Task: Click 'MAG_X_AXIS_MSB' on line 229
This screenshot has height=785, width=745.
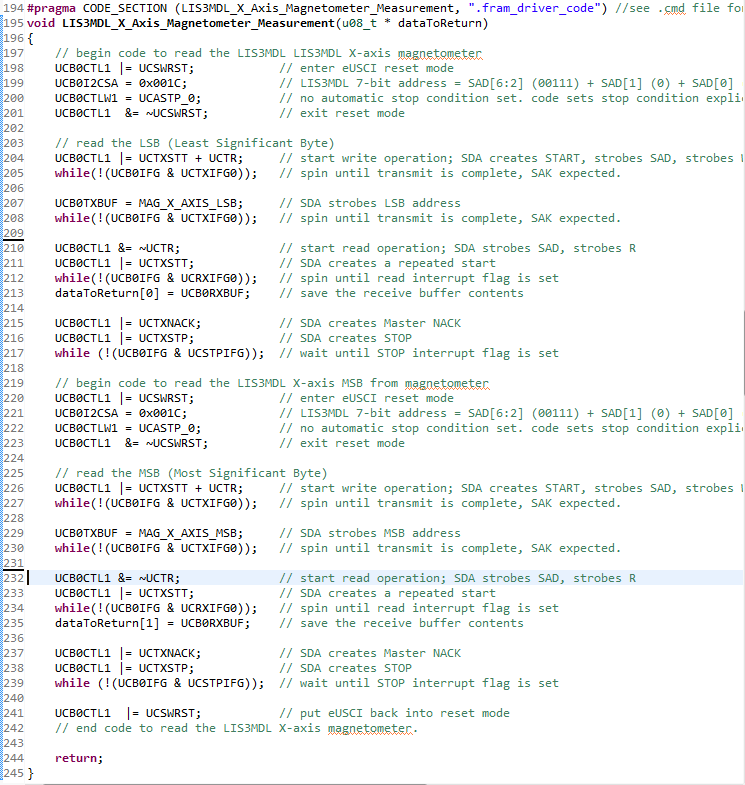Action: pos(187,534)
